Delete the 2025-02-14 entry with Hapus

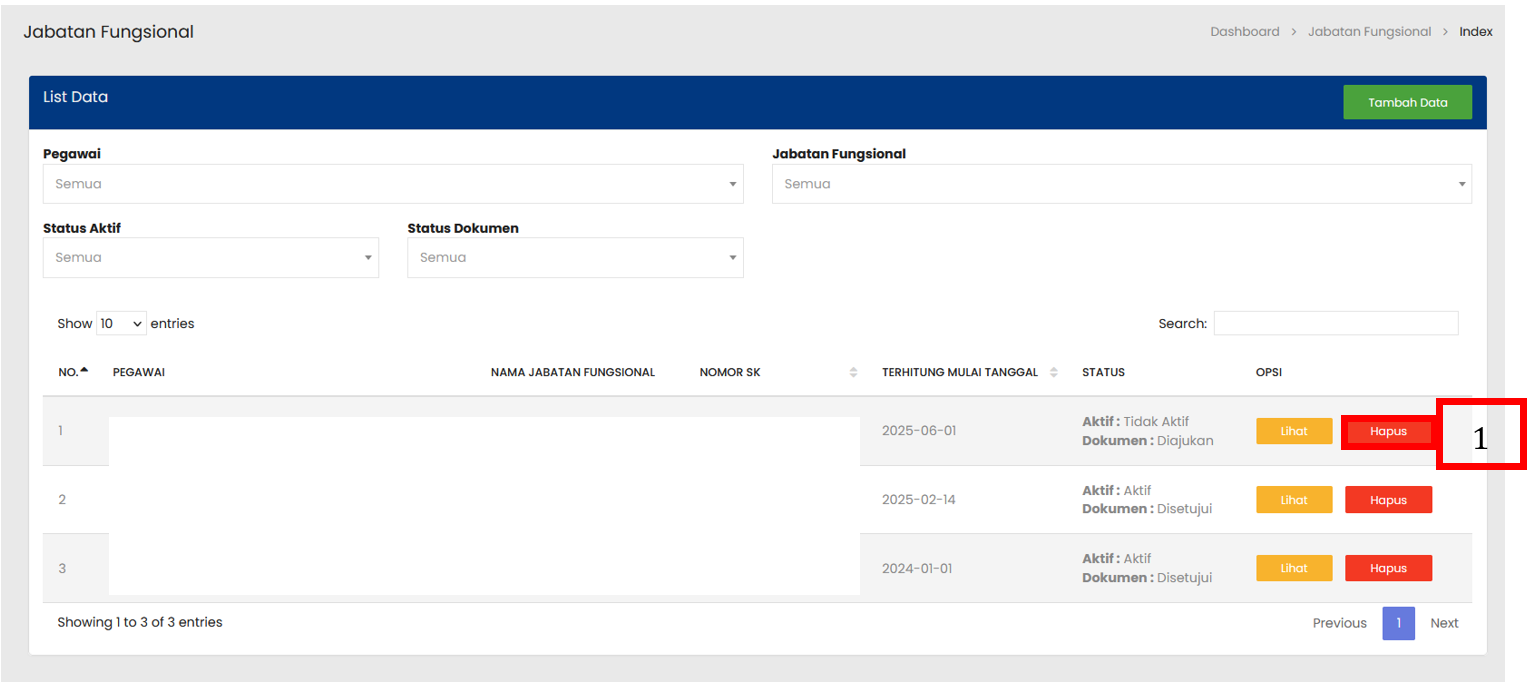pyautogui.click(x=1388, y=500)
